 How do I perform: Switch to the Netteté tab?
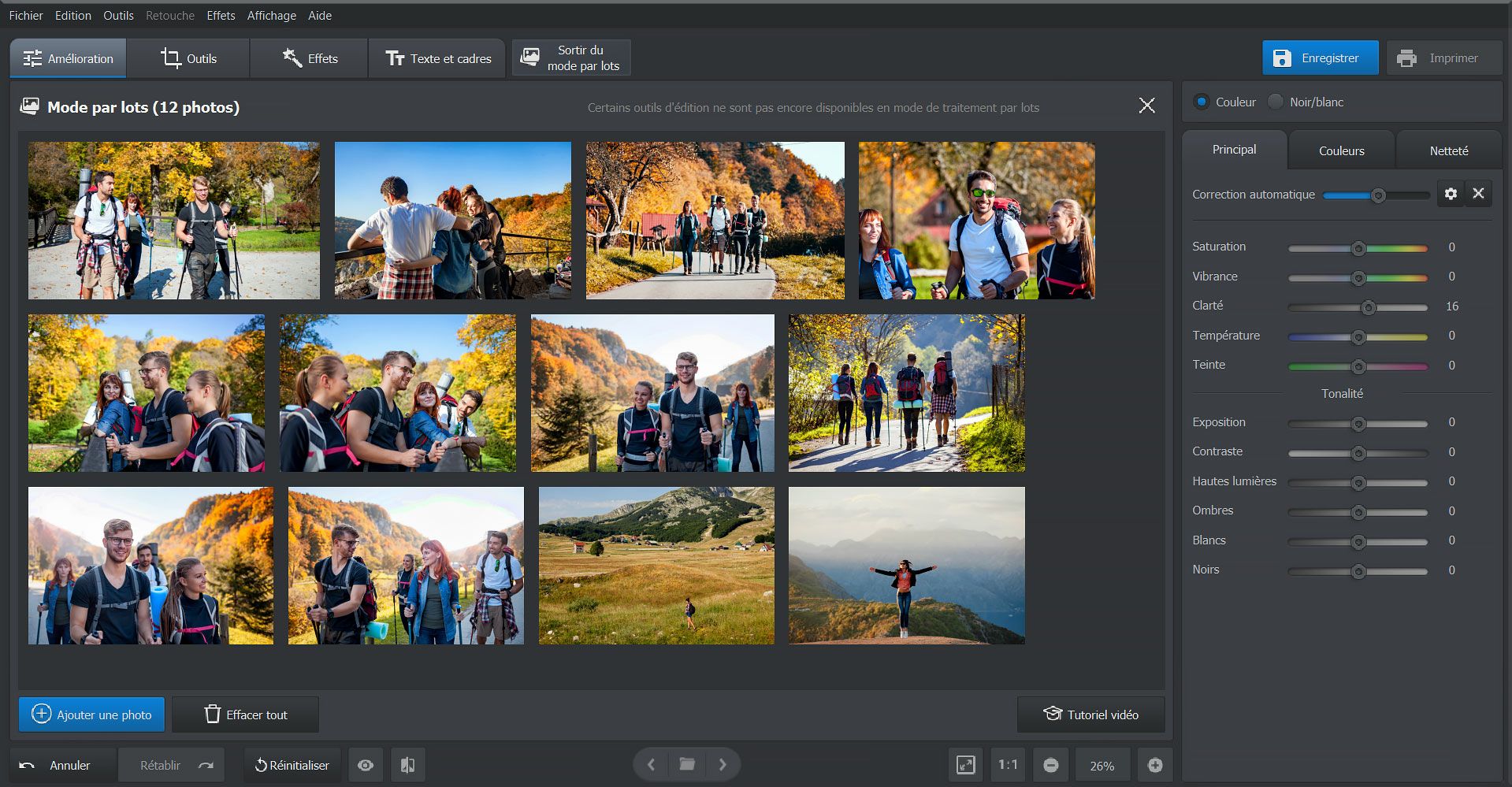click(x=1448, y=150)
